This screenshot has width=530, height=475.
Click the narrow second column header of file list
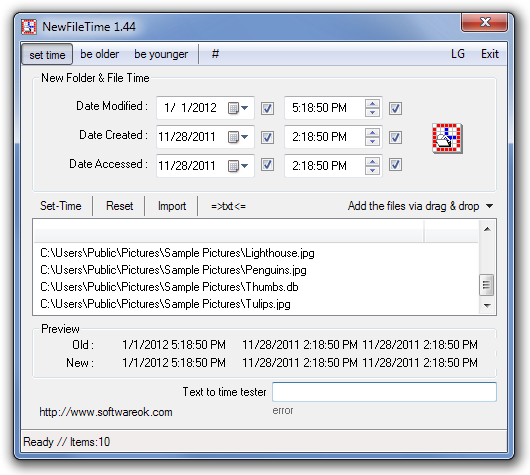tap(451, 232)
